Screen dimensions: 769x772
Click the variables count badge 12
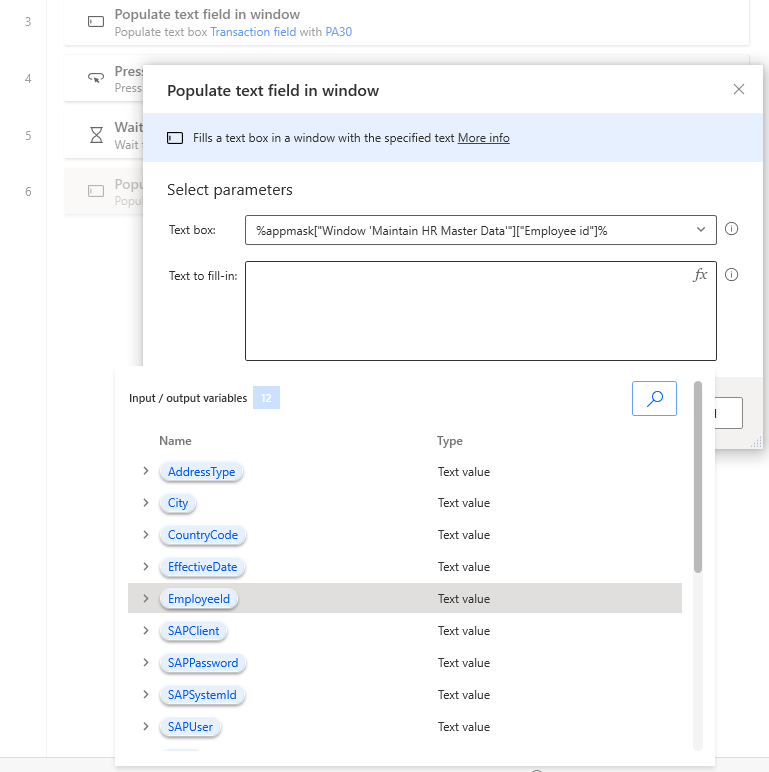(x=266, y=398)
